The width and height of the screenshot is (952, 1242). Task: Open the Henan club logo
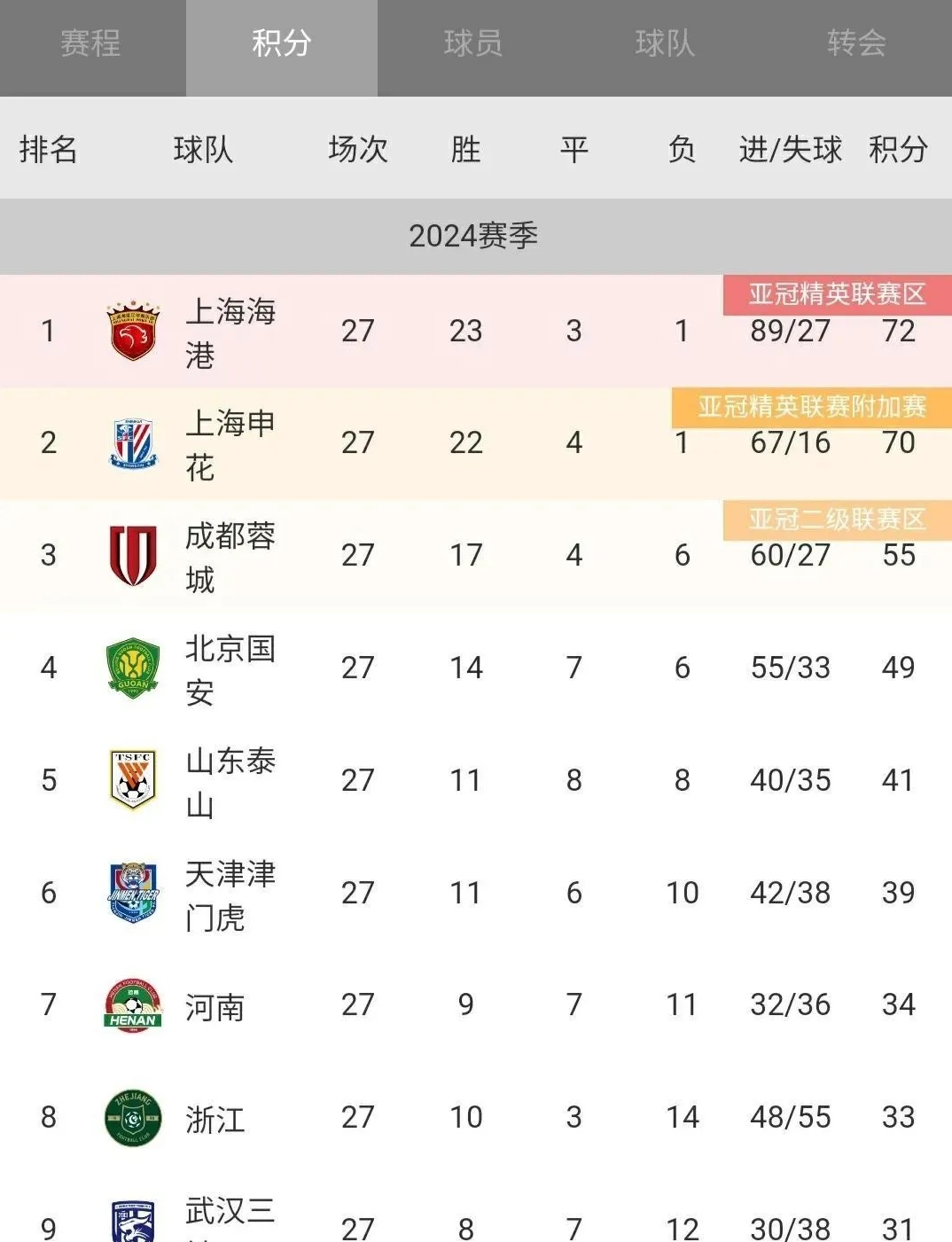pos(133,1005)
